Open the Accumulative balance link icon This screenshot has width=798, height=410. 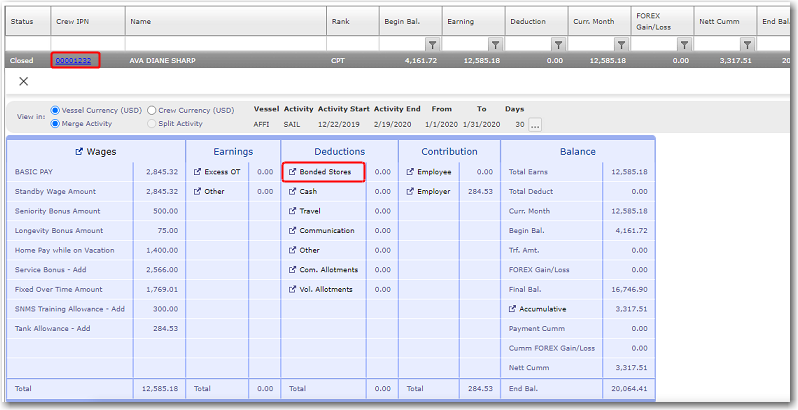point(512,309)
